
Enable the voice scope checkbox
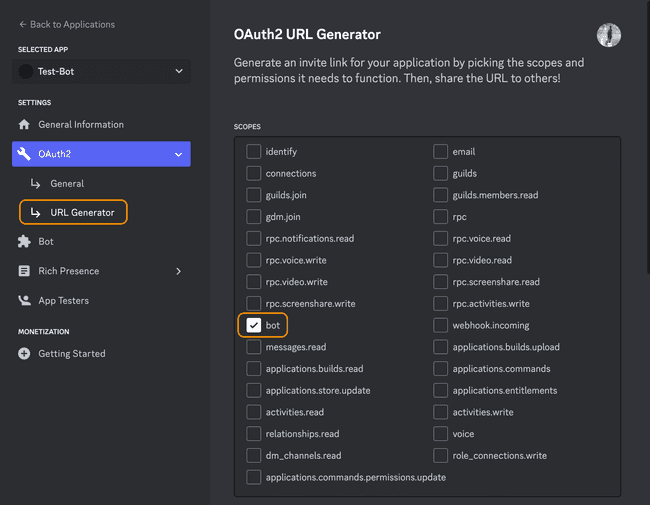pos(440,434)
